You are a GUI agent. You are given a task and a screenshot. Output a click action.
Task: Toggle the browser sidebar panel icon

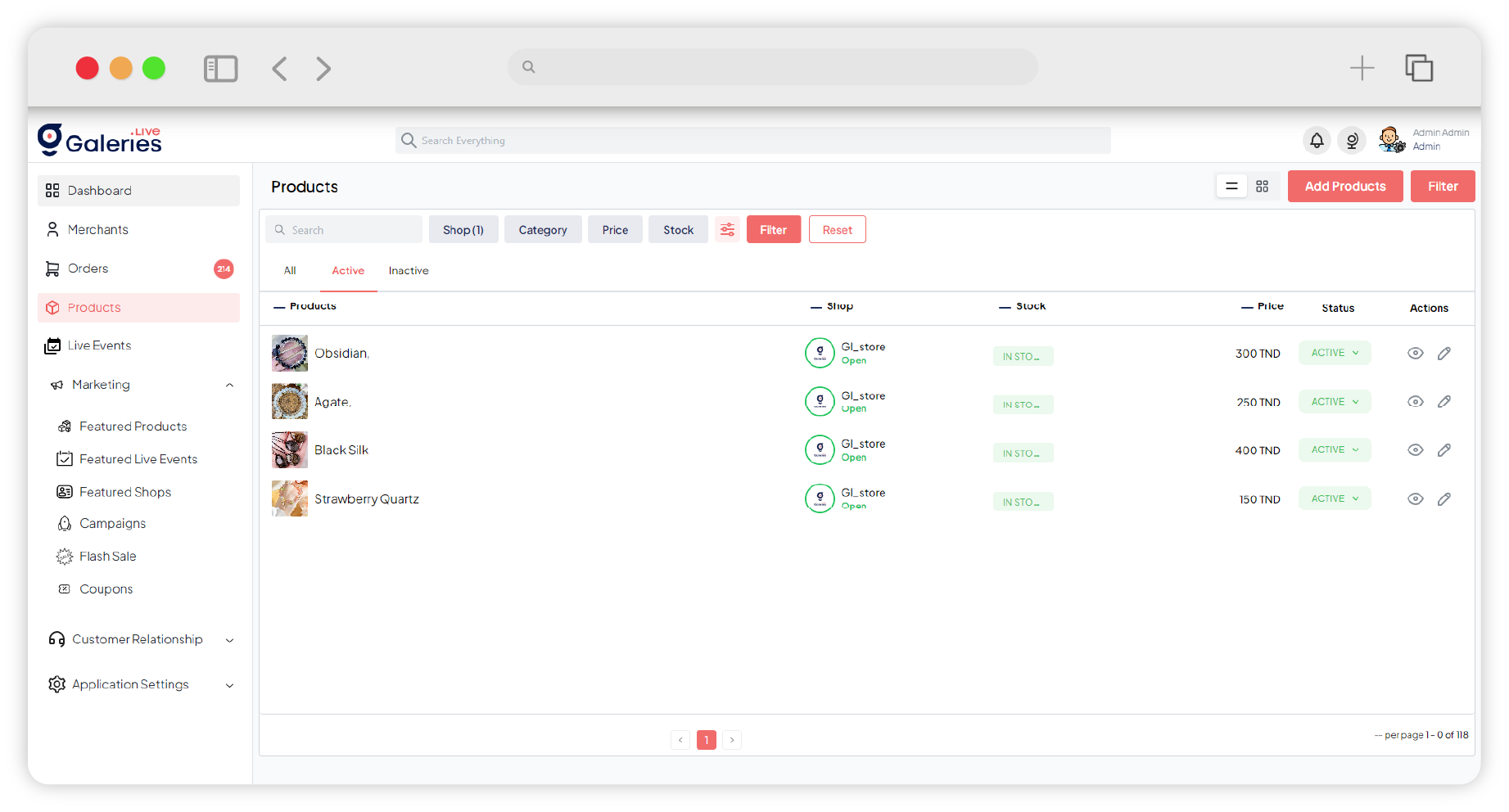coord(220,69)
